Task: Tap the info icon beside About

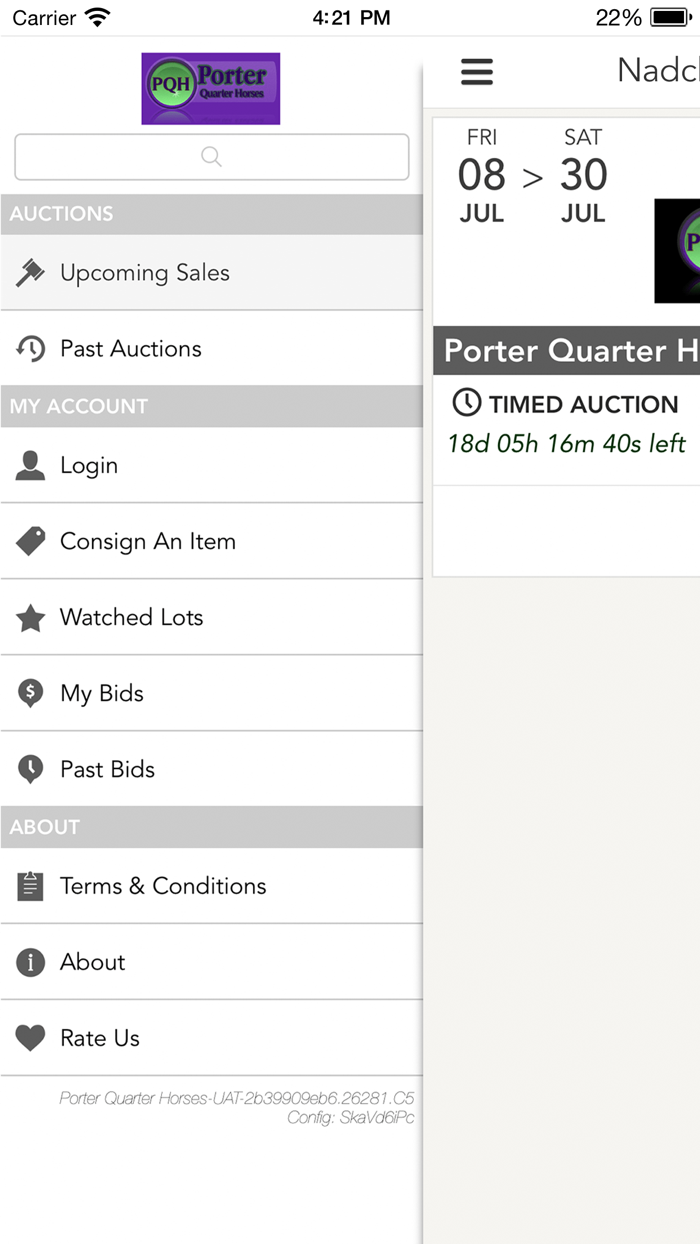Action: (x=30, y=962)
